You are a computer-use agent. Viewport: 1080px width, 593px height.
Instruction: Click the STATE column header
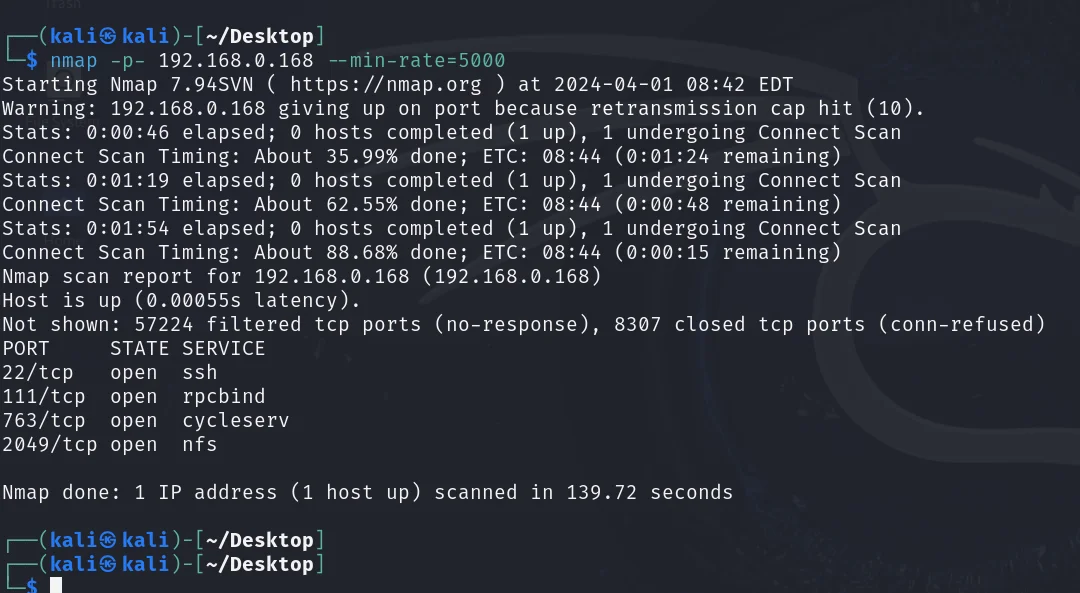pyautogui.click(x=139, y=348)
